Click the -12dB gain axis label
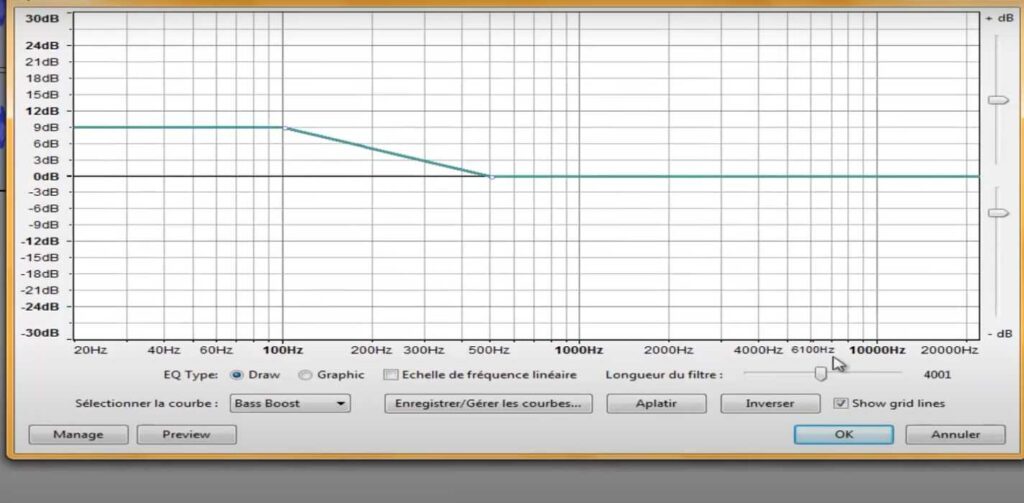Viewport: 1024px width, 503px height. pos(40,241)
